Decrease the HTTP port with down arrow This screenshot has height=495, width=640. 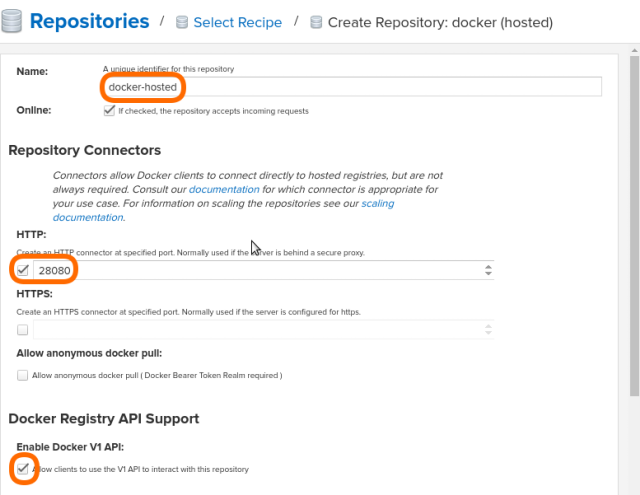coord(488,274)
